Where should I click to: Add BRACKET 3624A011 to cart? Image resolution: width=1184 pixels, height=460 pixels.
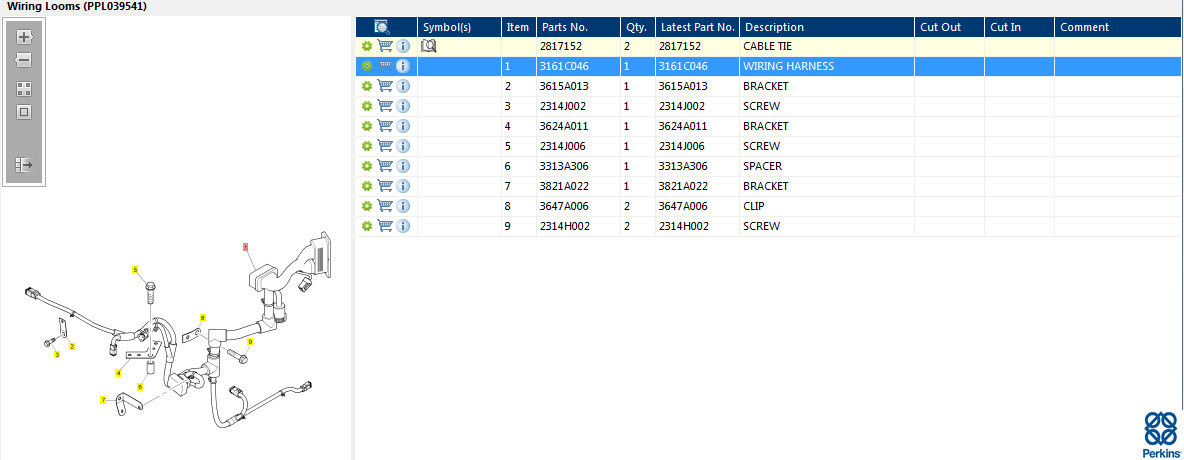click(385, 126)
